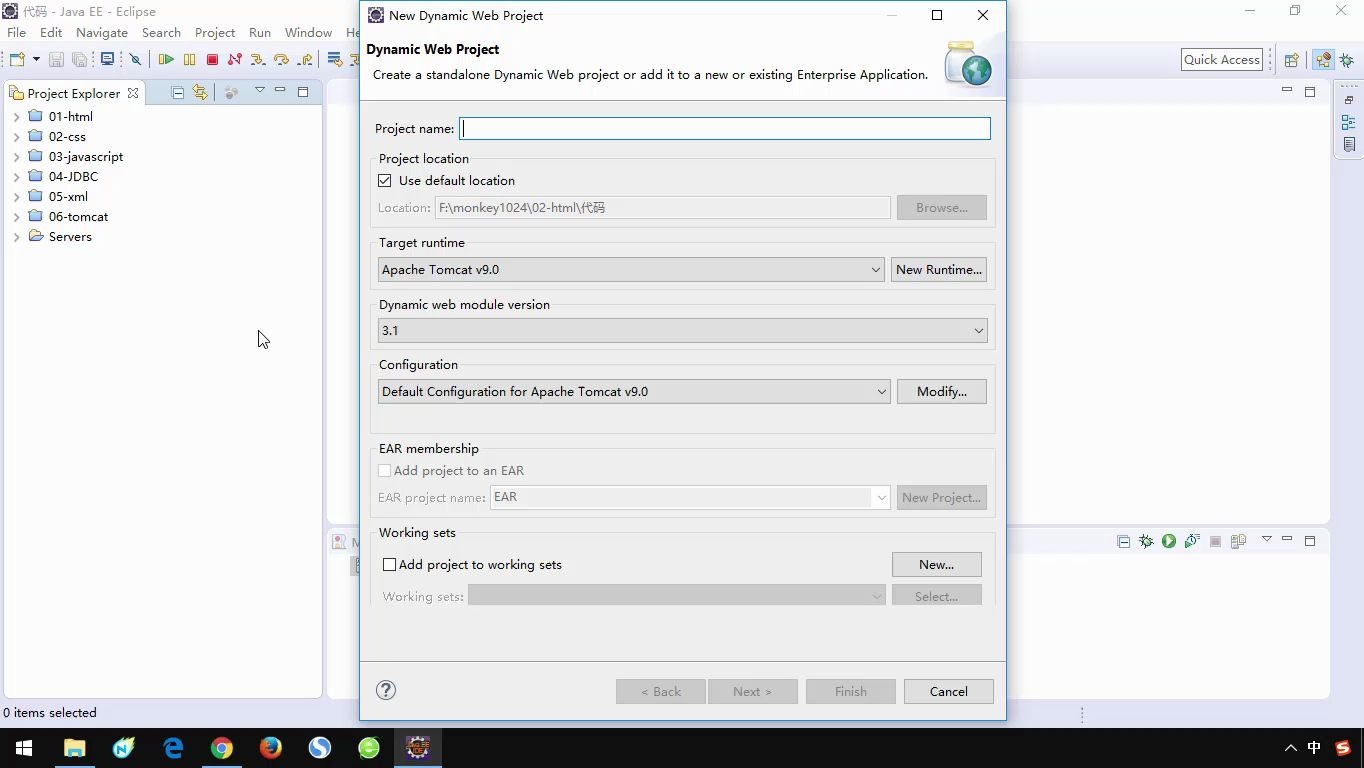Uncheck Use default location checkbox
Screen dimensions: 1364x768
pos(385,181)
